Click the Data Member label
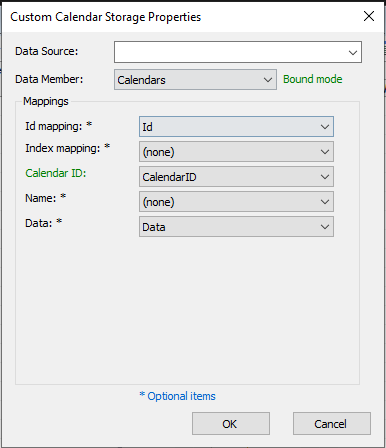386x448 pixels. coord(49,79)
